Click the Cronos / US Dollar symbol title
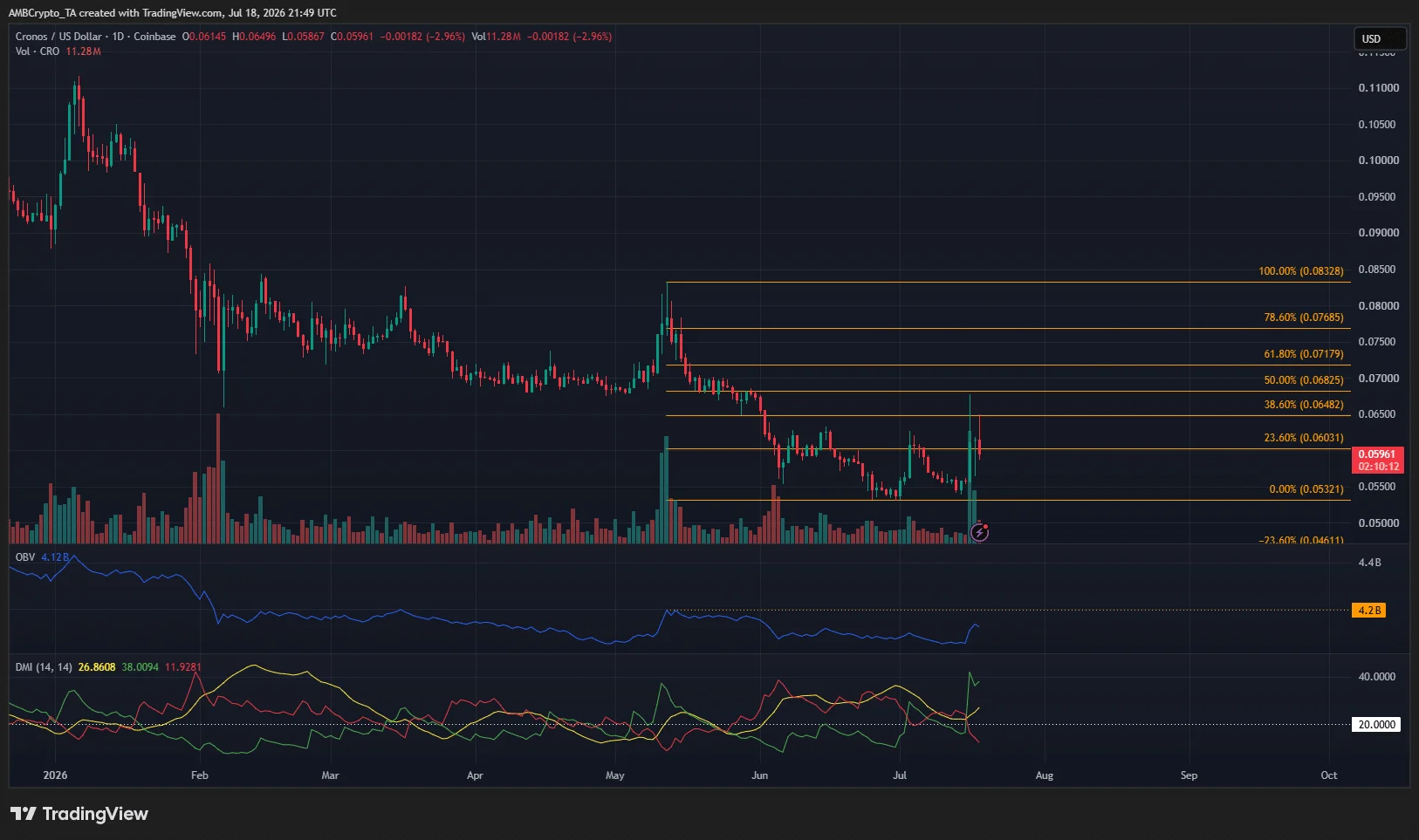 (x=58, y=37)
